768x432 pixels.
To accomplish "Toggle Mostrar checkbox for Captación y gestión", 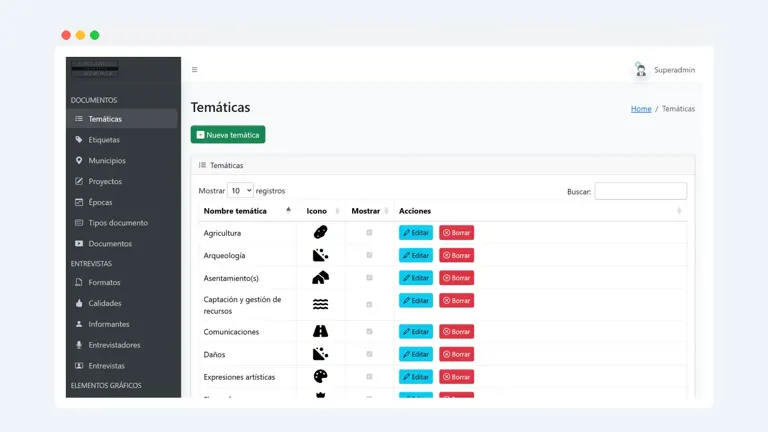I will click(369, 305).
